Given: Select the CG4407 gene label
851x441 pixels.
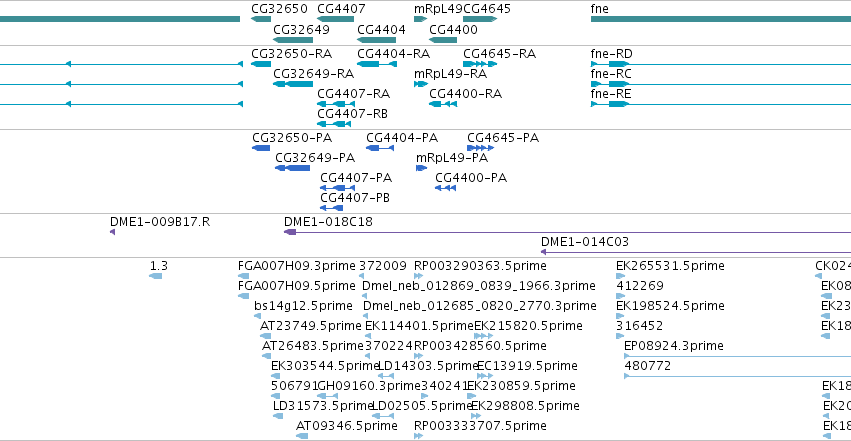Looking at the screenshot, I should tap(341, 9).
